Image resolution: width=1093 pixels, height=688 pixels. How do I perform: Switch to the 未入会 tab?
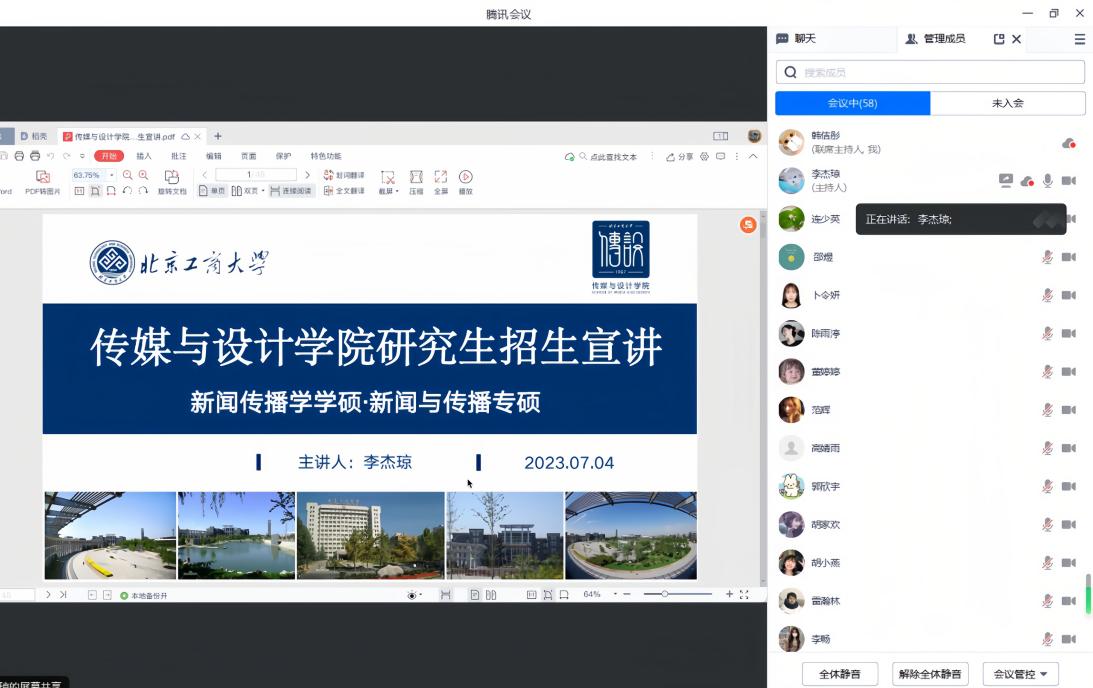1007,103
